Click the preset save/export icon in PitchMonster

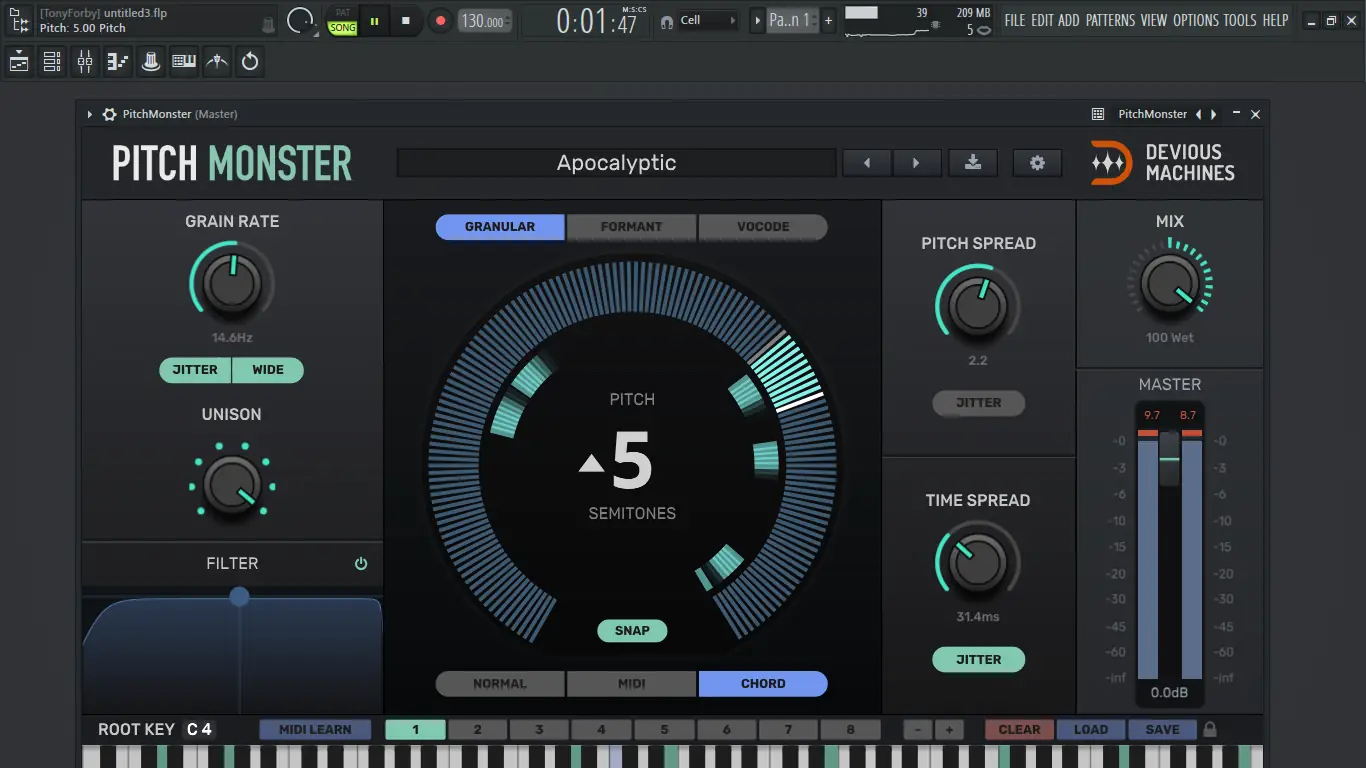(973, 162)
